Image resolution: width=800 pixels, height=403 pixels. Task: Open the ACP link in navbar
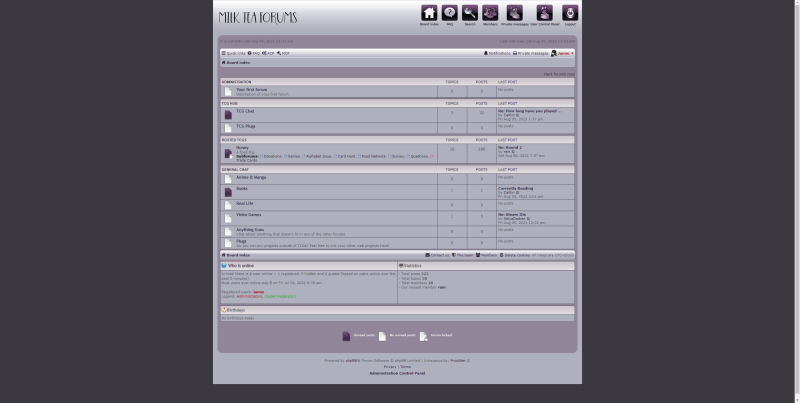pos(268,53)
